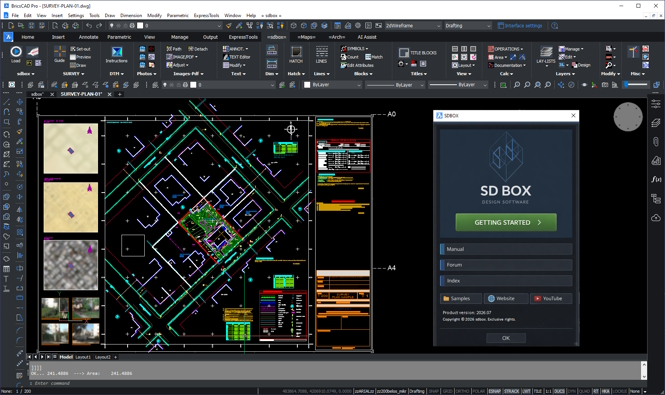Screen dimensions: 665x395
Task: Click the Set-out survey tool
Action: pos(80,49)
